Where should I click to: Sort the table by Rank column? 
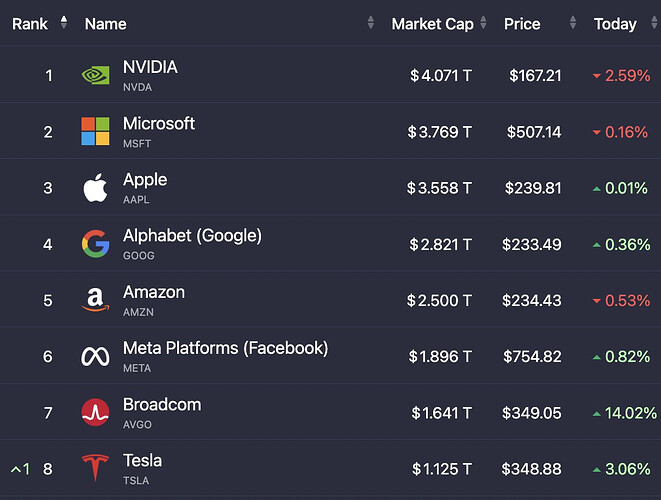(x=30, y=23)
